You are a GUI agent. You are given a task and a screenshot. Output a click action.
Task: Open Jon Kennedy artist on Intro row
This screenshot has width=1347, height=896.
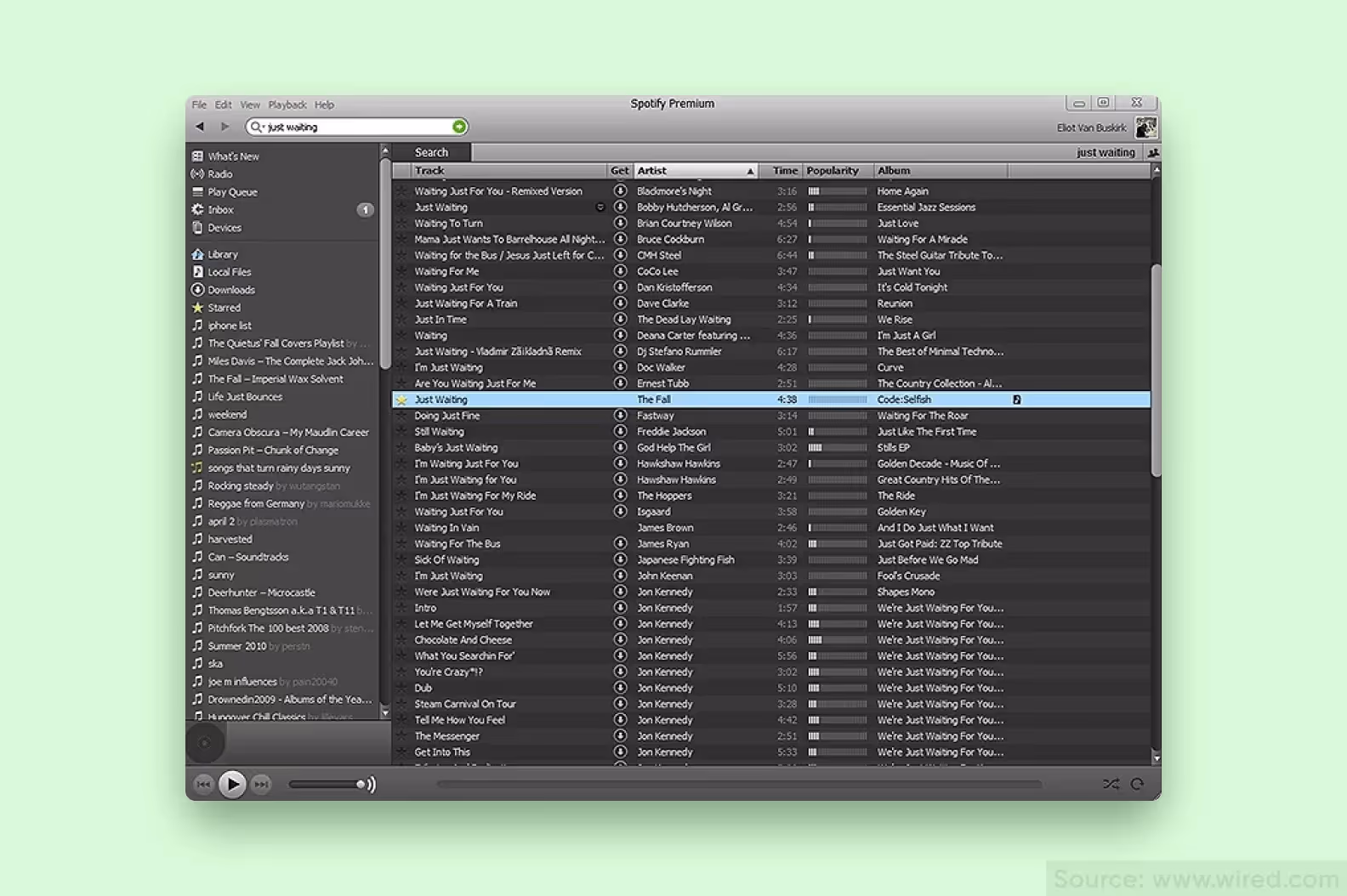coord(665,608)
